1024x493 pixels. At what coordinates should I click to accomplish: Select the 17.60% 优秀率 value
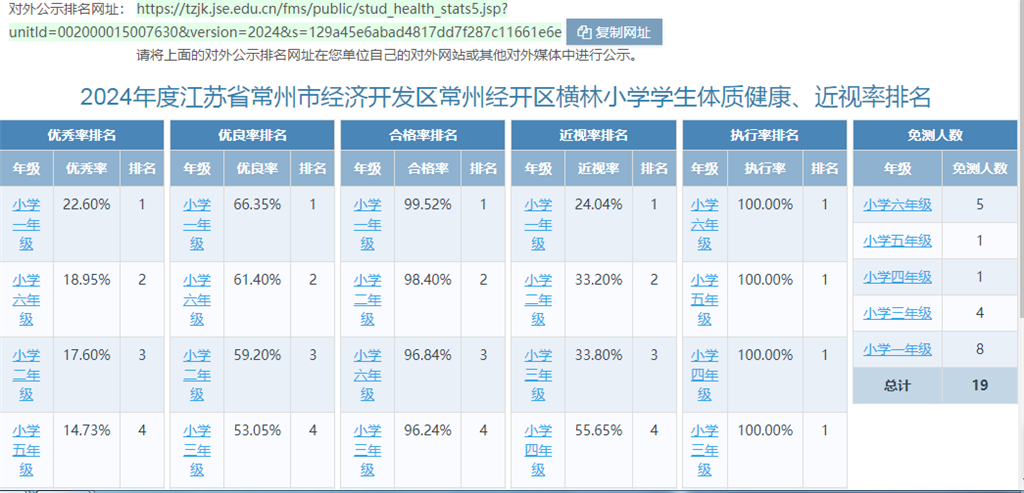(x=87, y=355)
